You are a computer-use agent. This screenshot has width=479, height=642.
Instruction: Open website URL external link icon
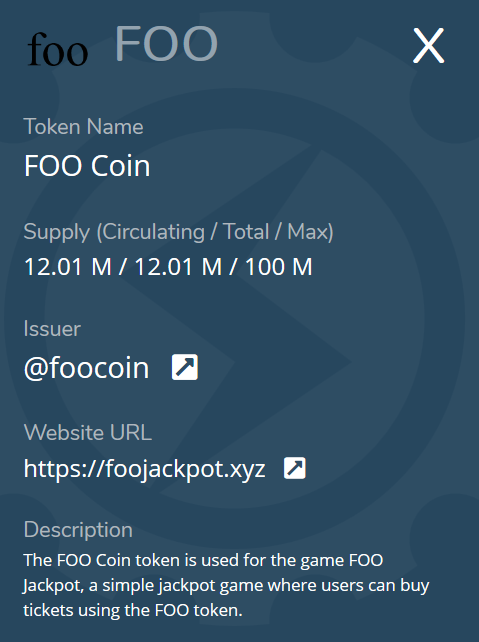point(295,468)
